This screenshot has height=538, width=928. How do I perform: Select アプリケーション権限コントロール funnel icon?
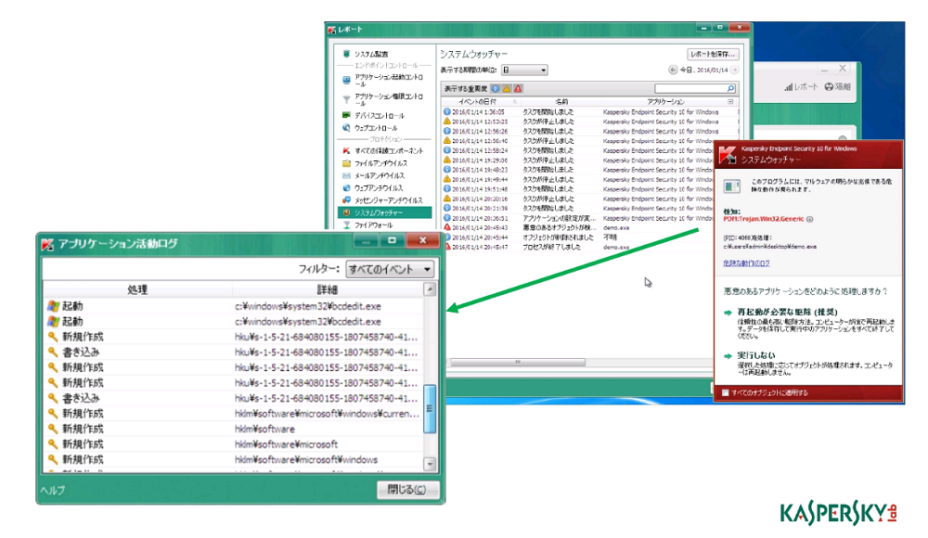point(346,99)
